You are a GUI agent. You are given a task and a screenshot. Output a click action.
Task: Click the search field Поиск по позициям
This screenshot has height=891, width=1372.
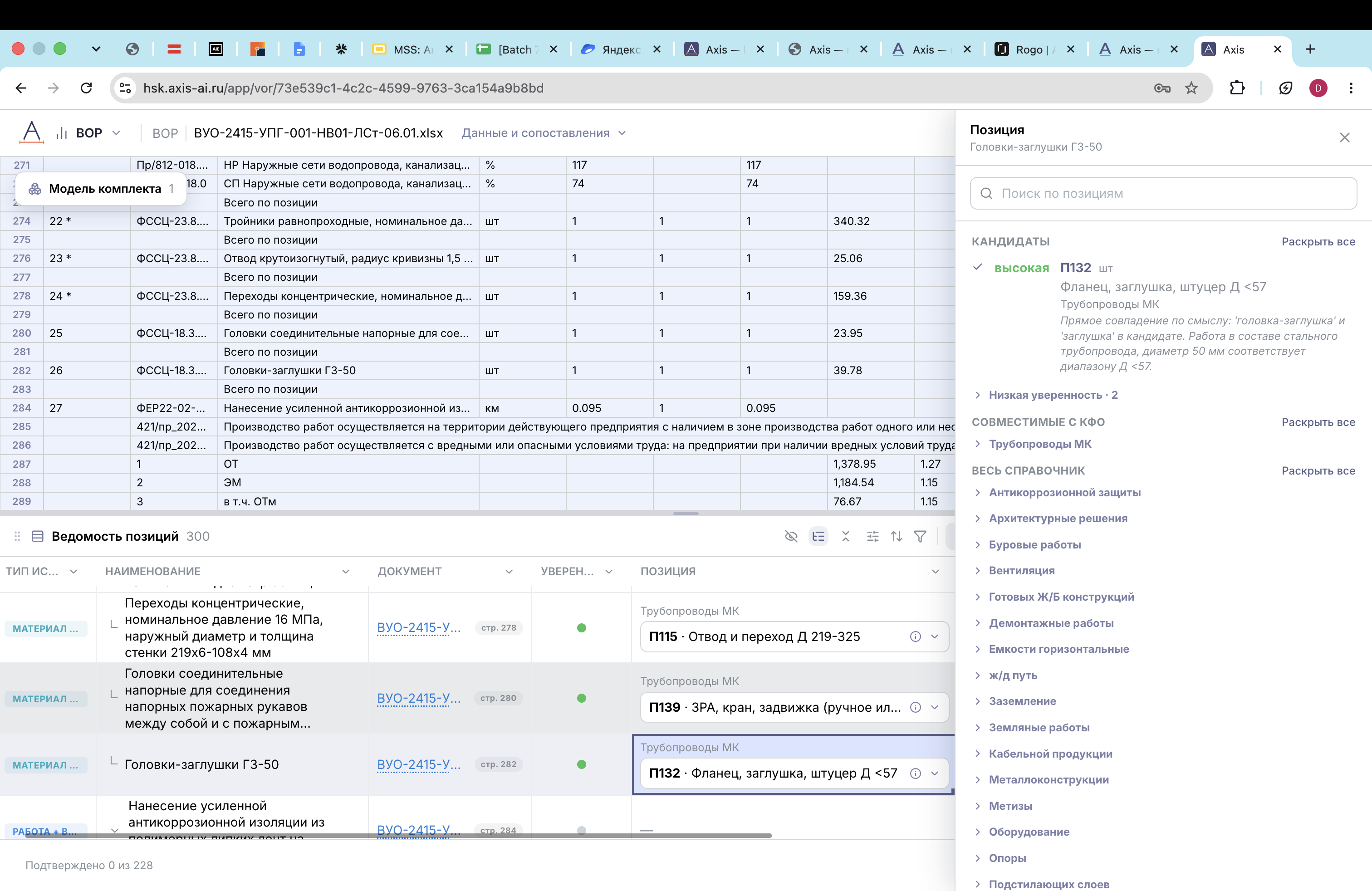pyautogui.click(x=1163, y=194)
